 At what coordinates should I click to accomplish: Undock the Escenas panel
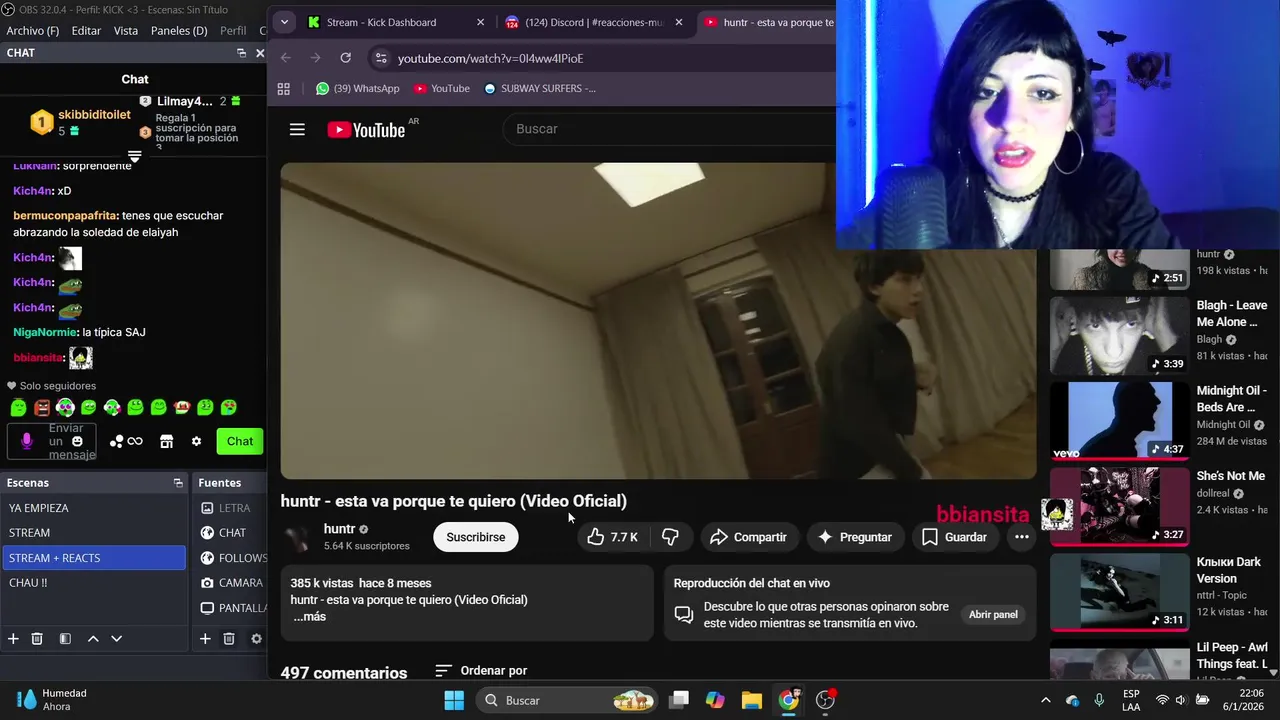coord(178,483)
